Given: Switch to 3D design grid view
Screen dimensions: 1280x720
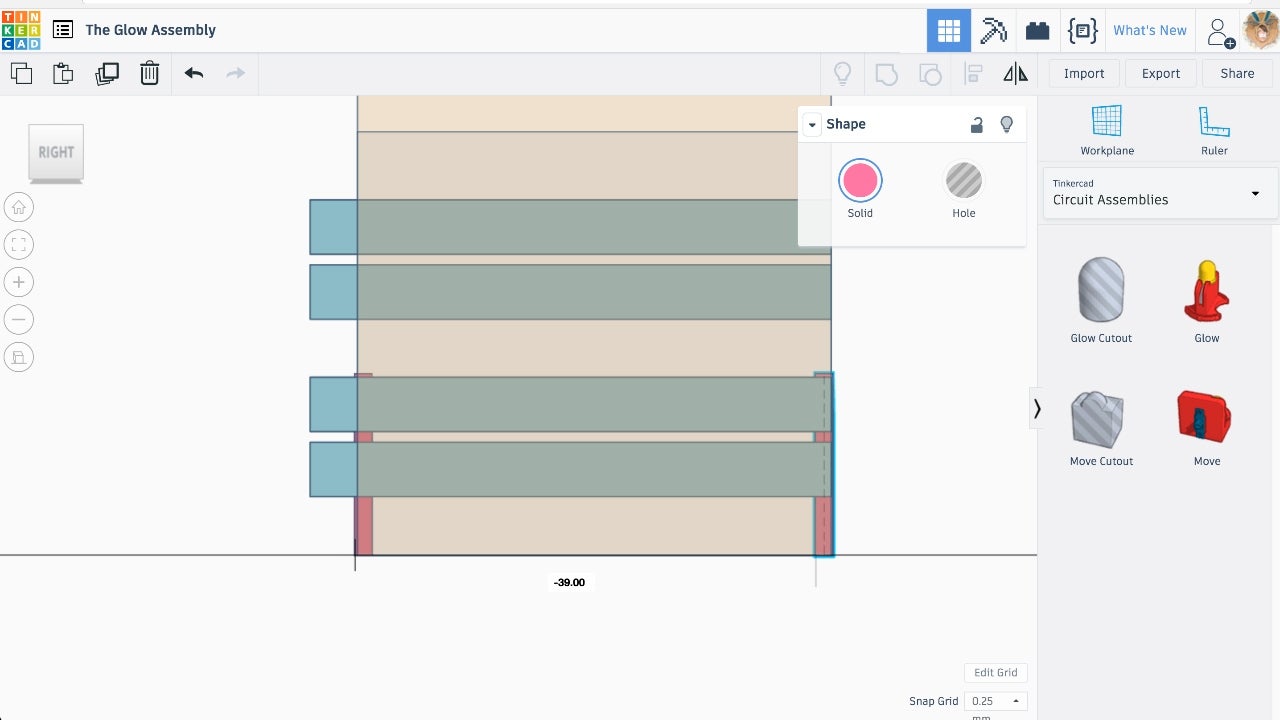Looking at the screenshot, I should coord(949,30).
